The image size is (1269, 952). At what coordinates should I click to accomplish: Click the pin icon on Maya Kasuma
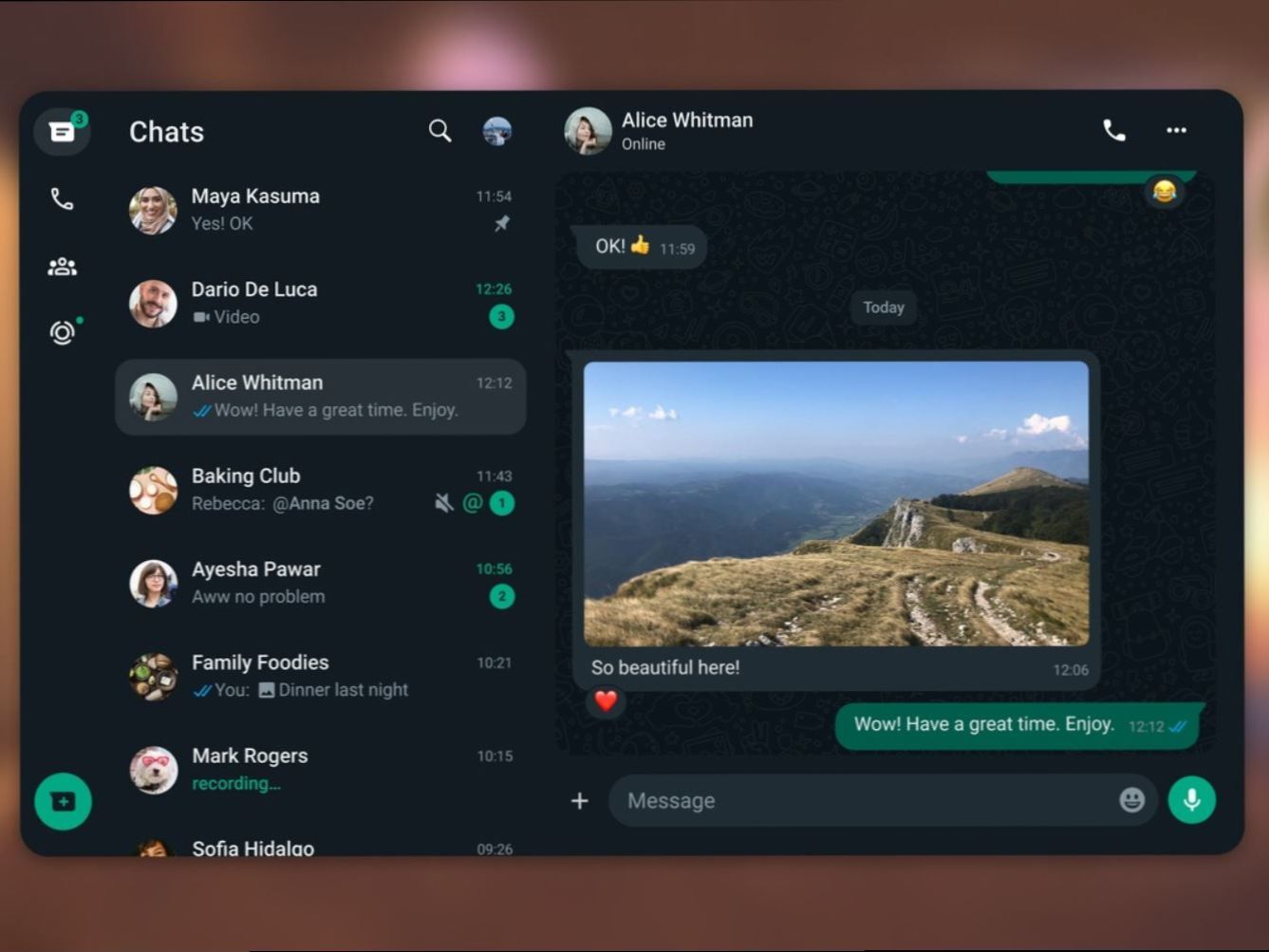point(502,224)
